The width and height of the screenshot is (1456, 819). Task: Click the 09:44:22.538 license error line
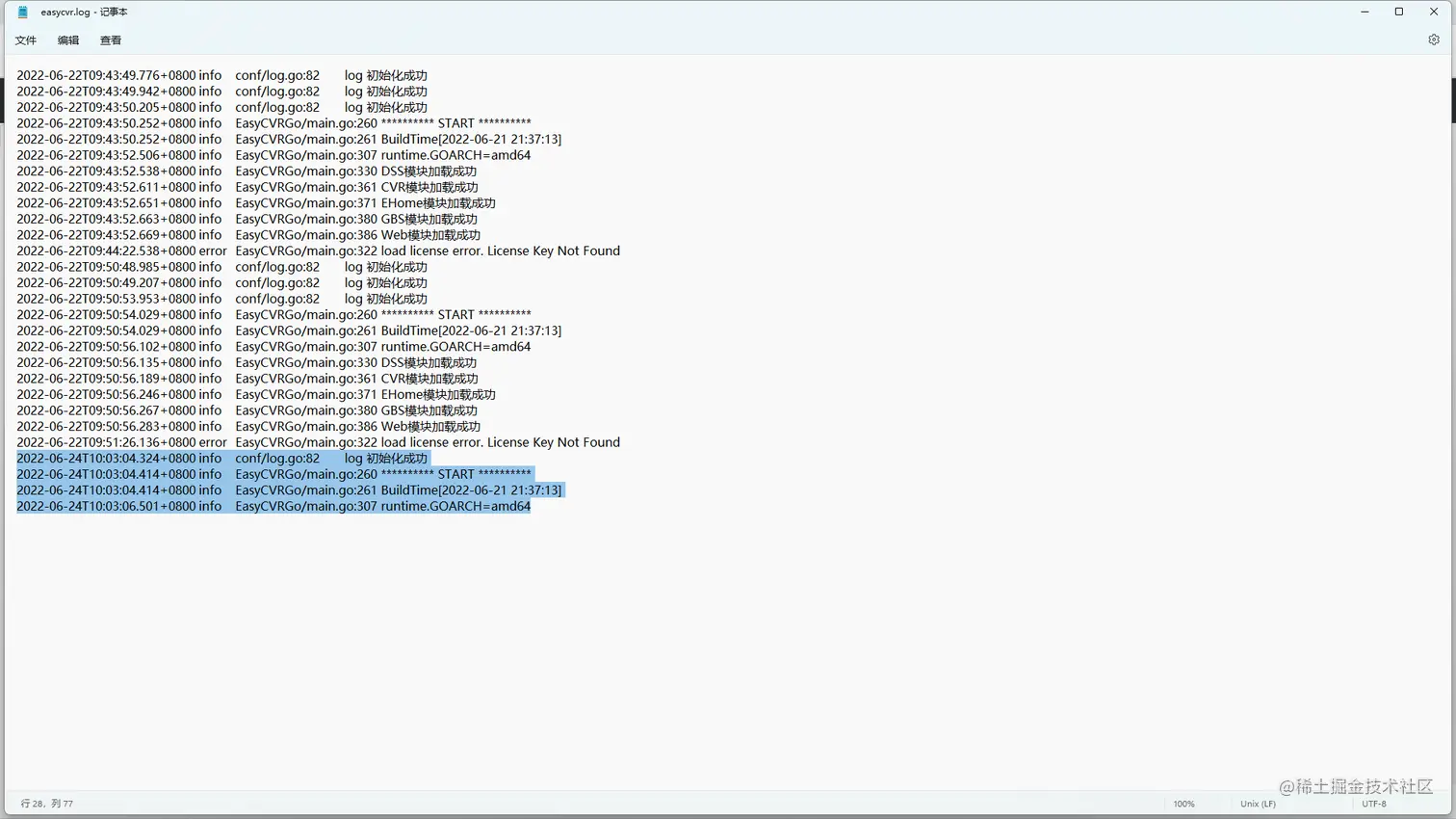(x=318, y=251)
